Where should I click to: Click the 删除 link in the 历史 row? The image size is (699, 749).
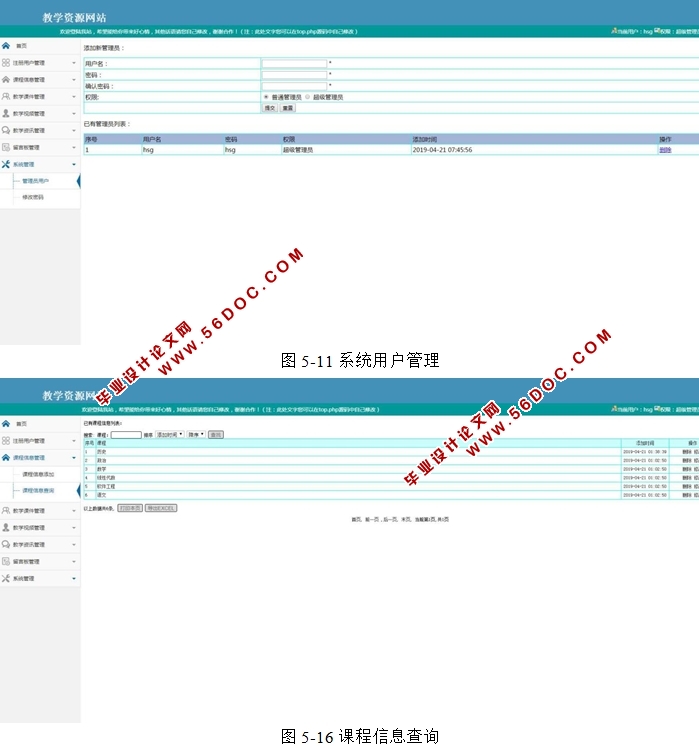[687, 452]
